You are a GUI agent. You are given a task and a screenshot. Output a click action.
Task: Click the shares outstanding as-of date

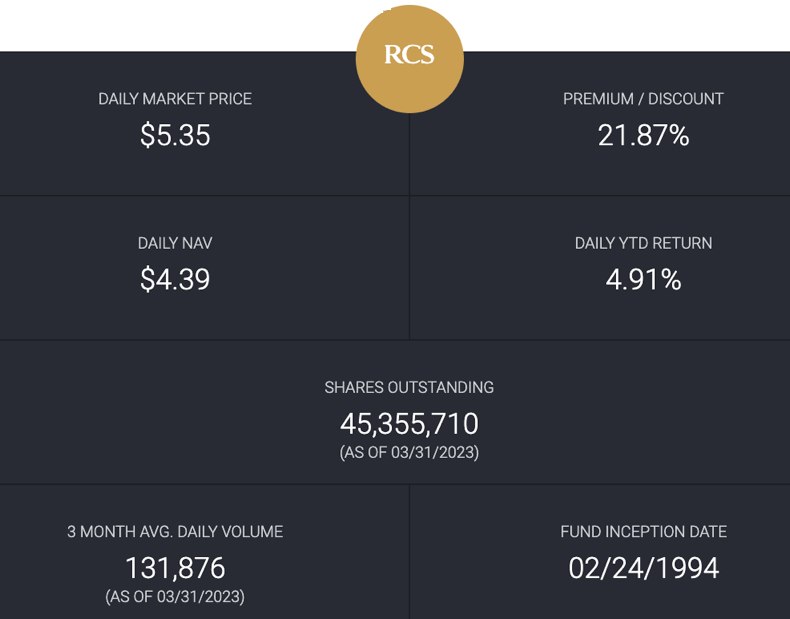pos(409,452)
